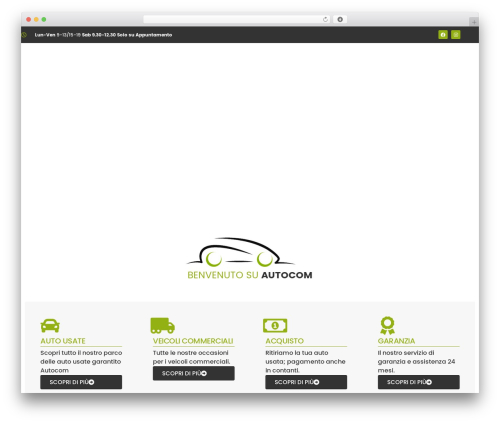Maximize the window with green button
Viewport: 500px width, 423px height.
pyautogui.click(x=44, y=20)
